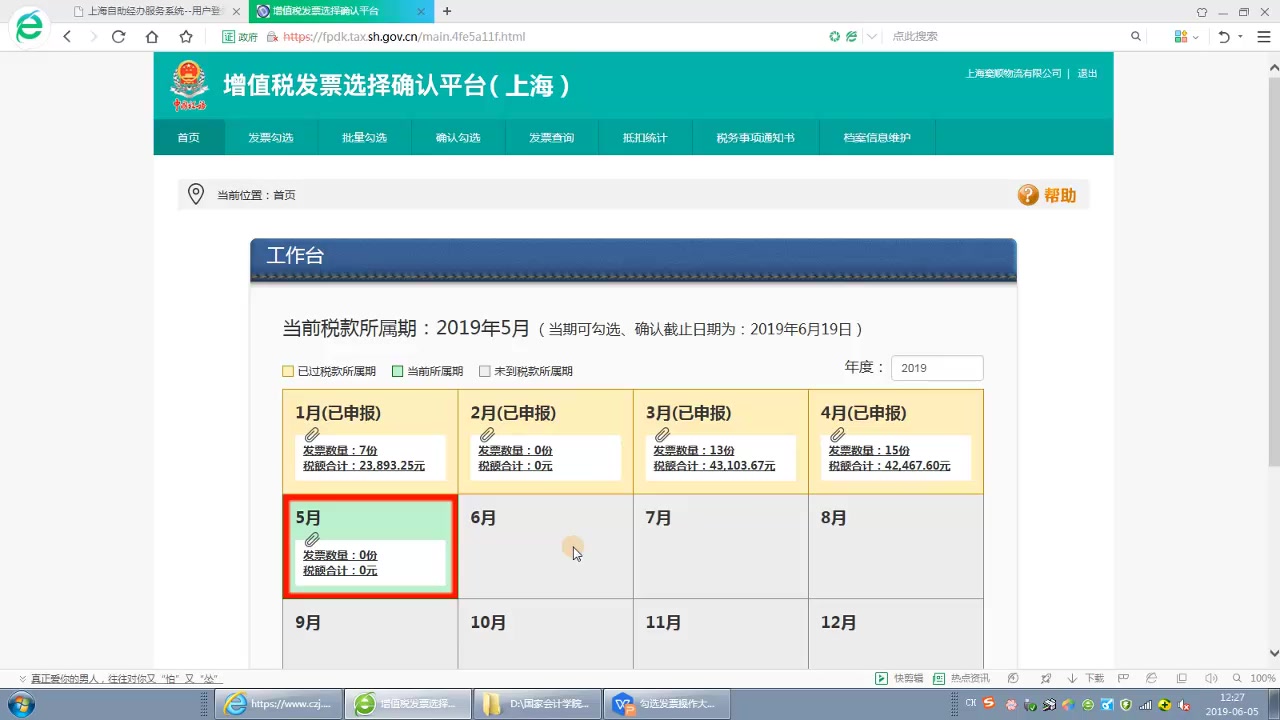Click the 快剪辑 icon in the status bar
The height and width of the screenshot is (720, 1280).
(883, 678)
